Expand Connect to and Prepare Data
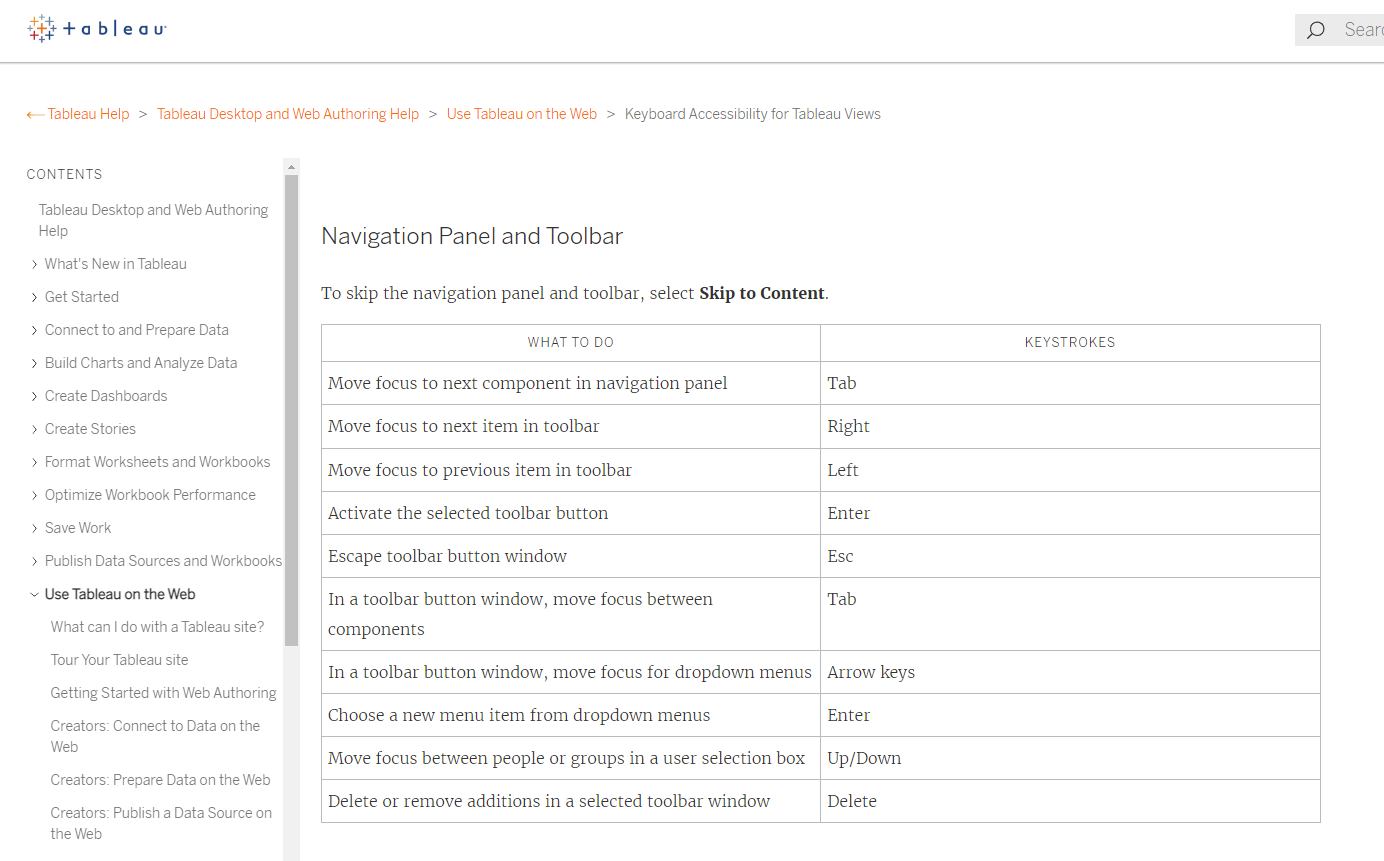 35,331
